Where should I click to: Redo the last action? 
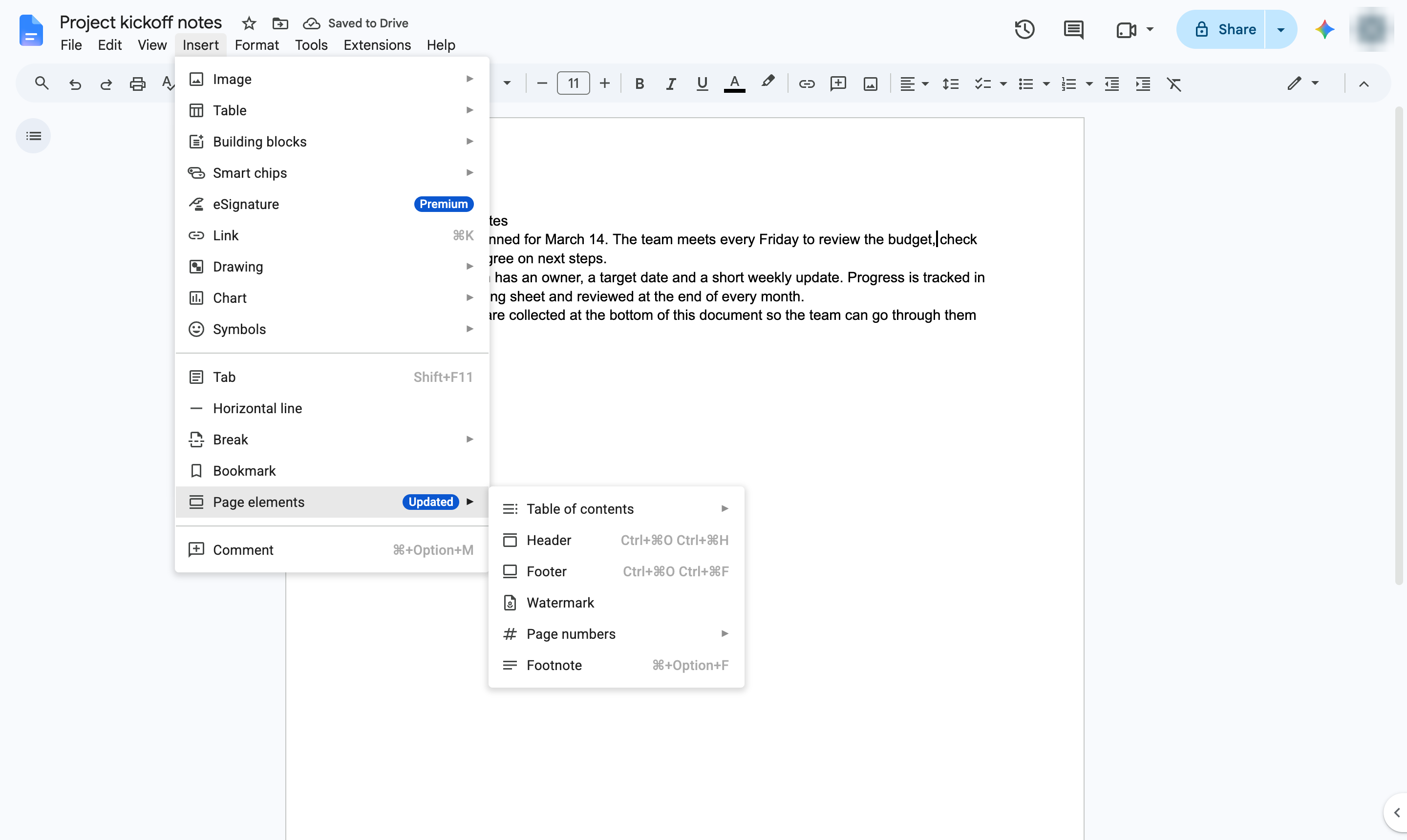click(106, 84)
